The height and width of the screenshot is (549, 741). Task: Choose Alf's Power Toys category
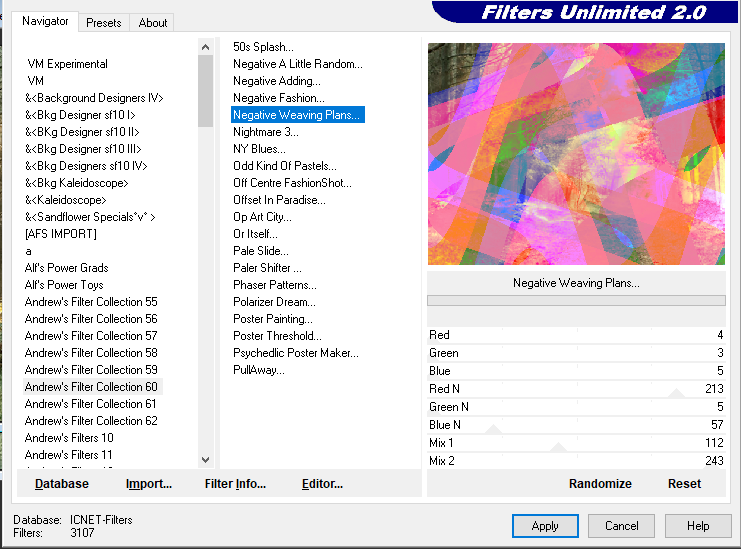coord(64,285)
